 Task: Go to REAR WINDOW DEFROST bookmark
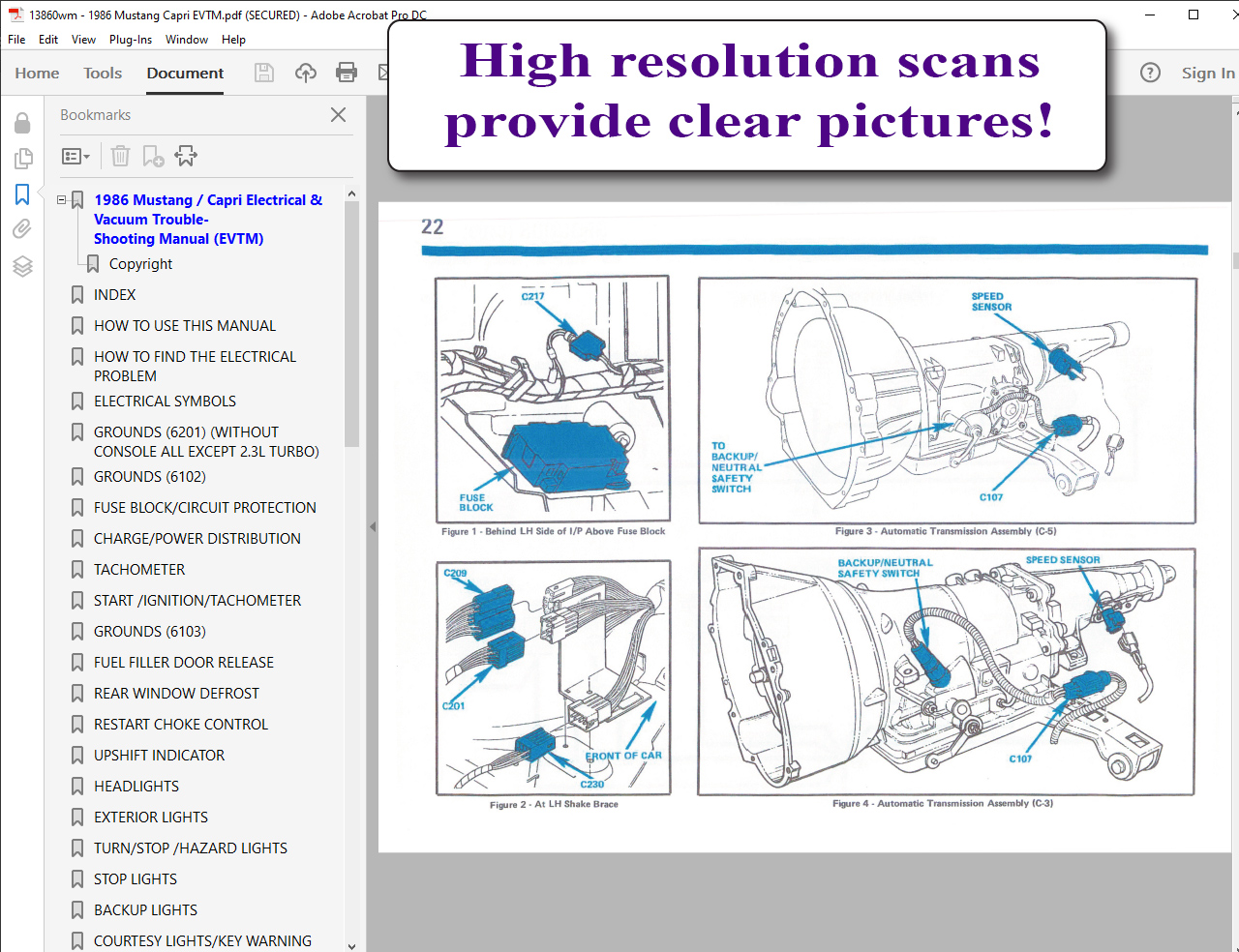(176, 694)
